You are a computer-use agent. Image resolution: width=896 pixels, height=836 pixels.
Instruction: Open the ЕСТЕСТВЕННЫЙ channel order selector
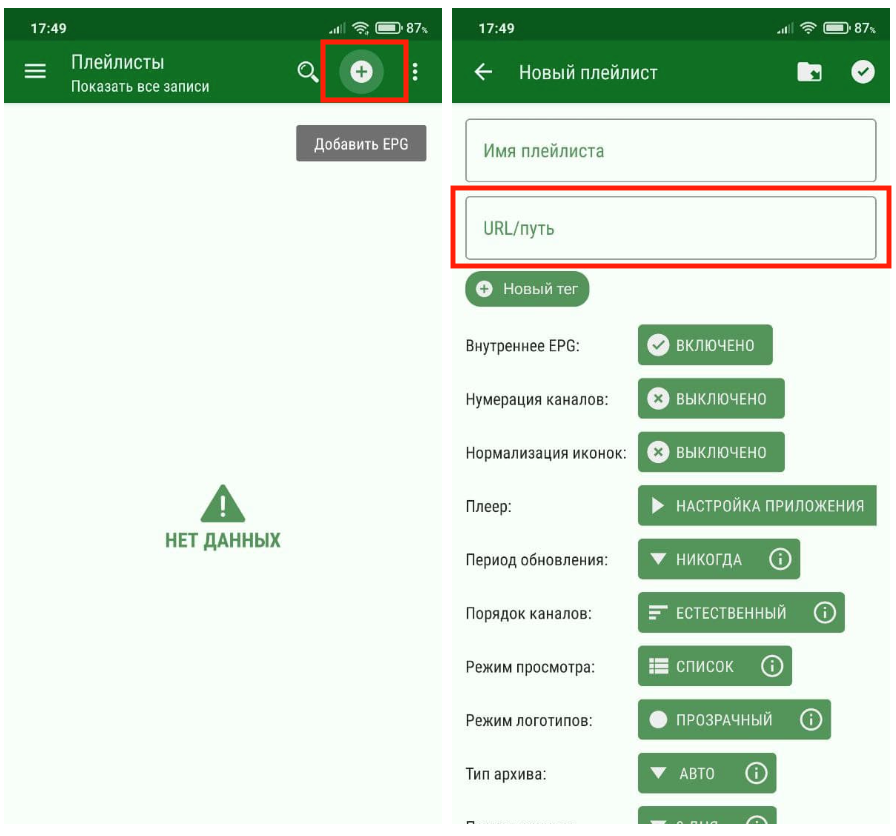click(x=719, y=613)
